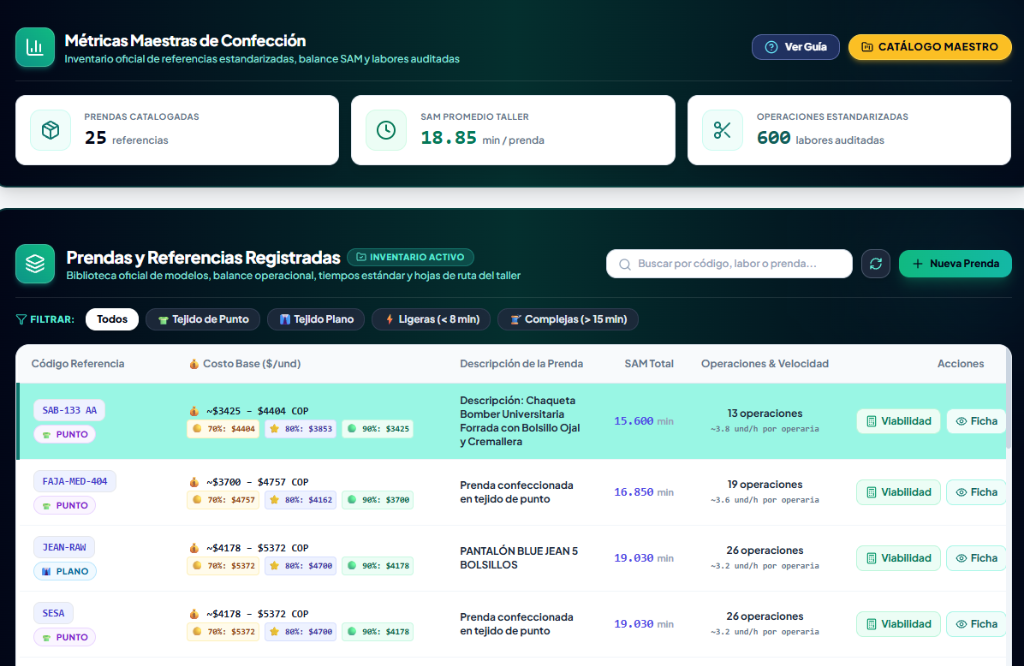Open Ficha for JEAN-RAW
Image resolution: width=1024 pixels, height=666 pixels.
pos(976,558)
